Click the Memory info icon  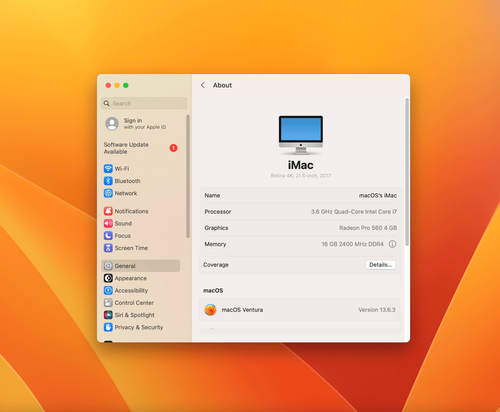pos(393,244)
